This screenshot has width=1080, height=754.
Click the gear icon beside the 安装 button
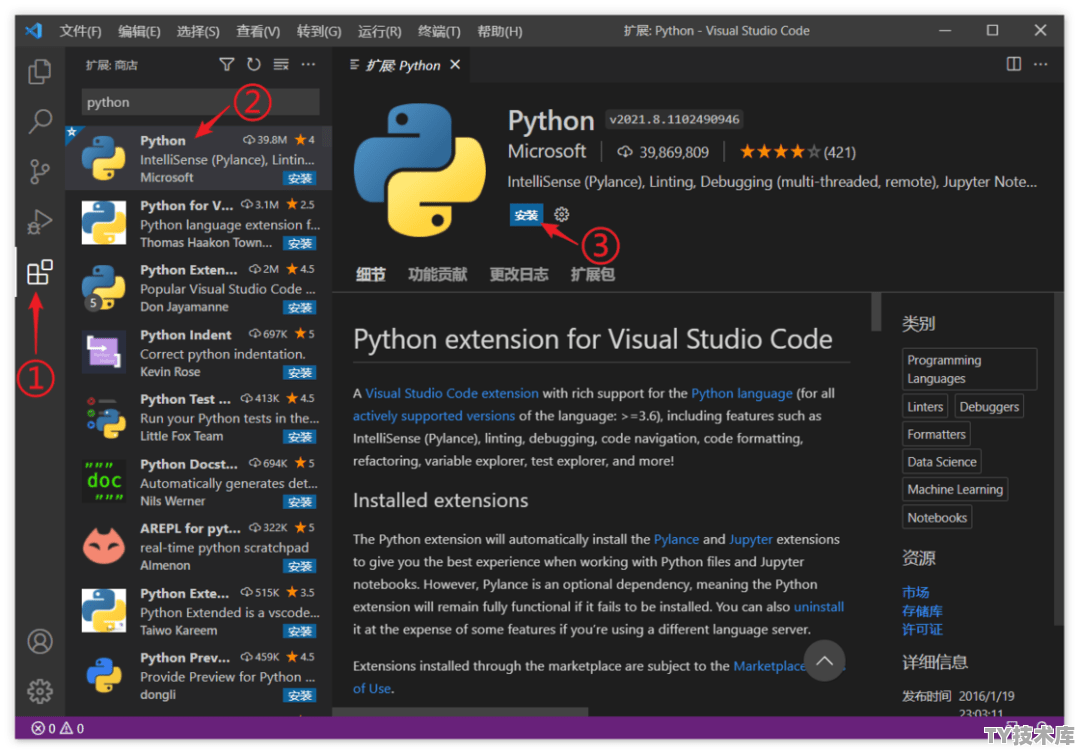561,215
